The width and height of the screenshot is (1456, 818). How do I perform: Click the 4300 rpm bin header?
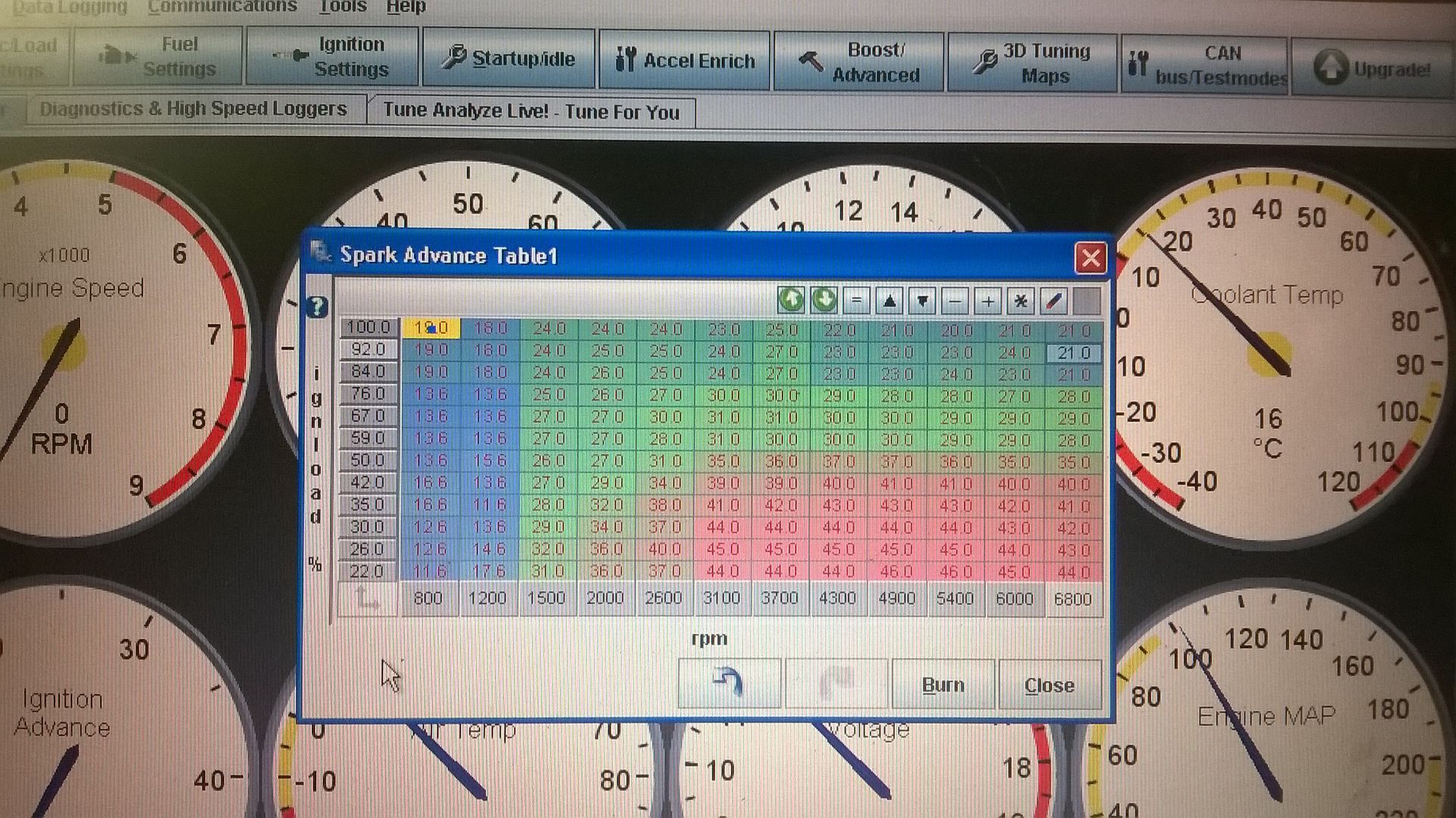click(838, 598)
